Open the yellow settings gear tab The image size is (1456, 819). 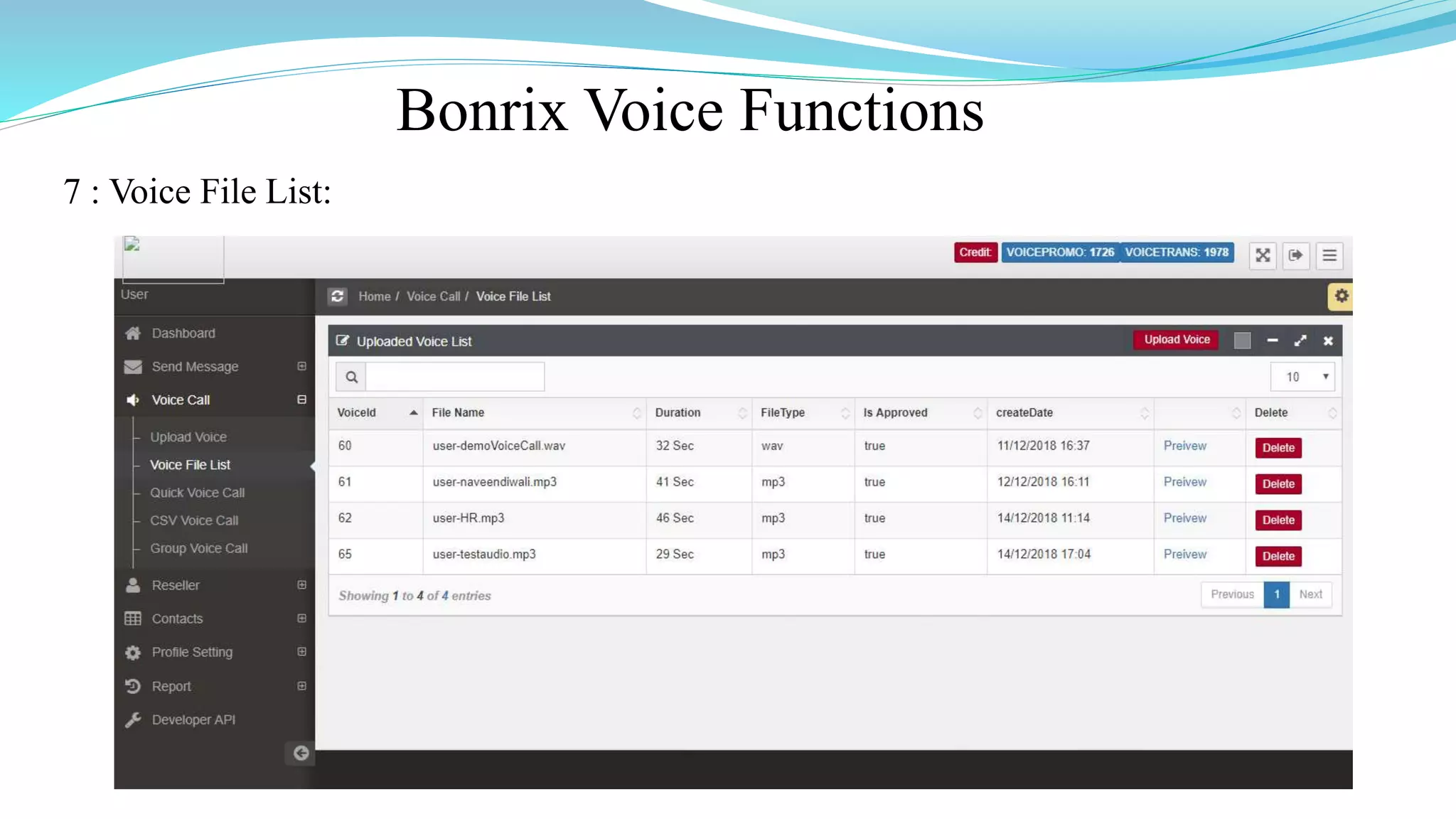1341,296
